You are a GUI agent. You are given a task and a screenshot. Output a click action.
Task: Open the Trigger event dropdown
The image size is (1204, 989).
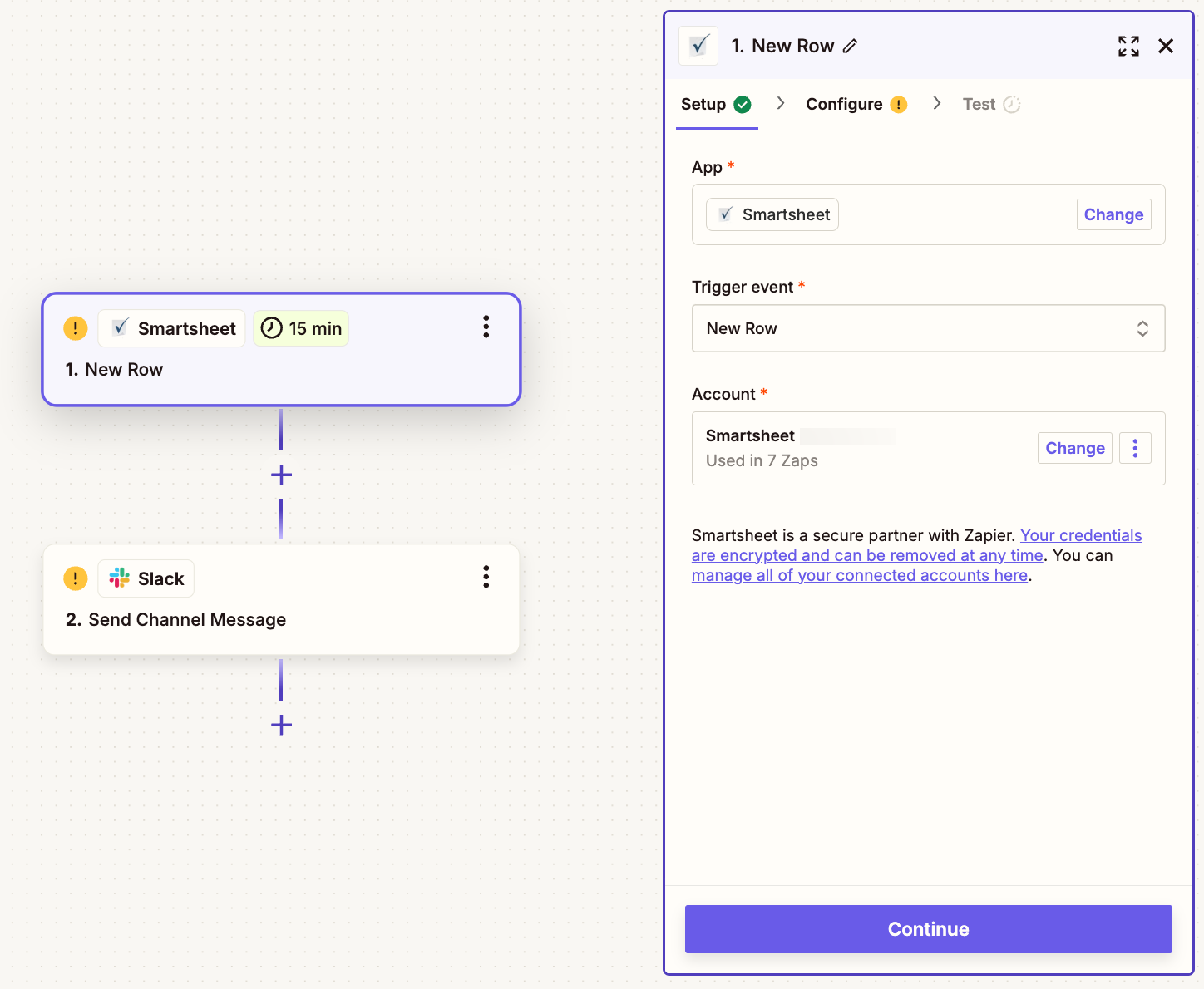click(928, 328)
